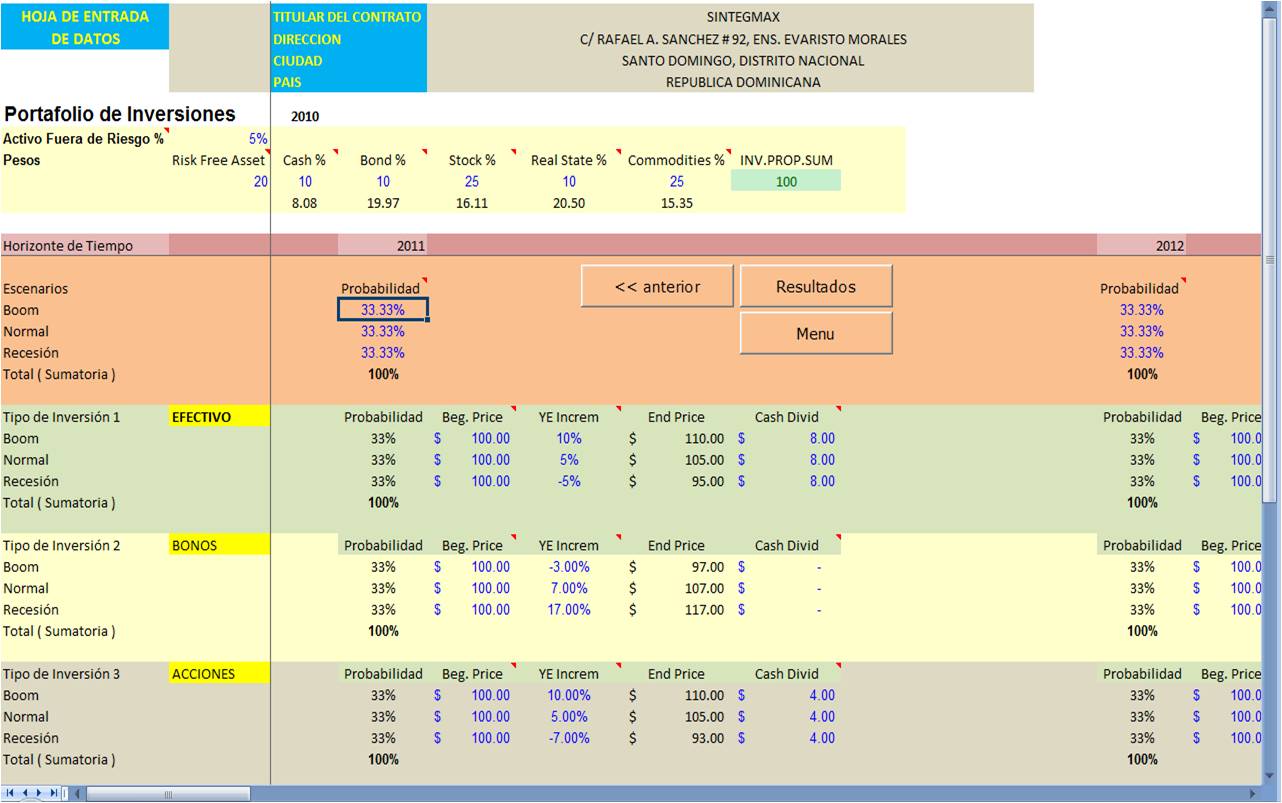
Task: Click the 5% risk-free asset value
Action: 258,139
